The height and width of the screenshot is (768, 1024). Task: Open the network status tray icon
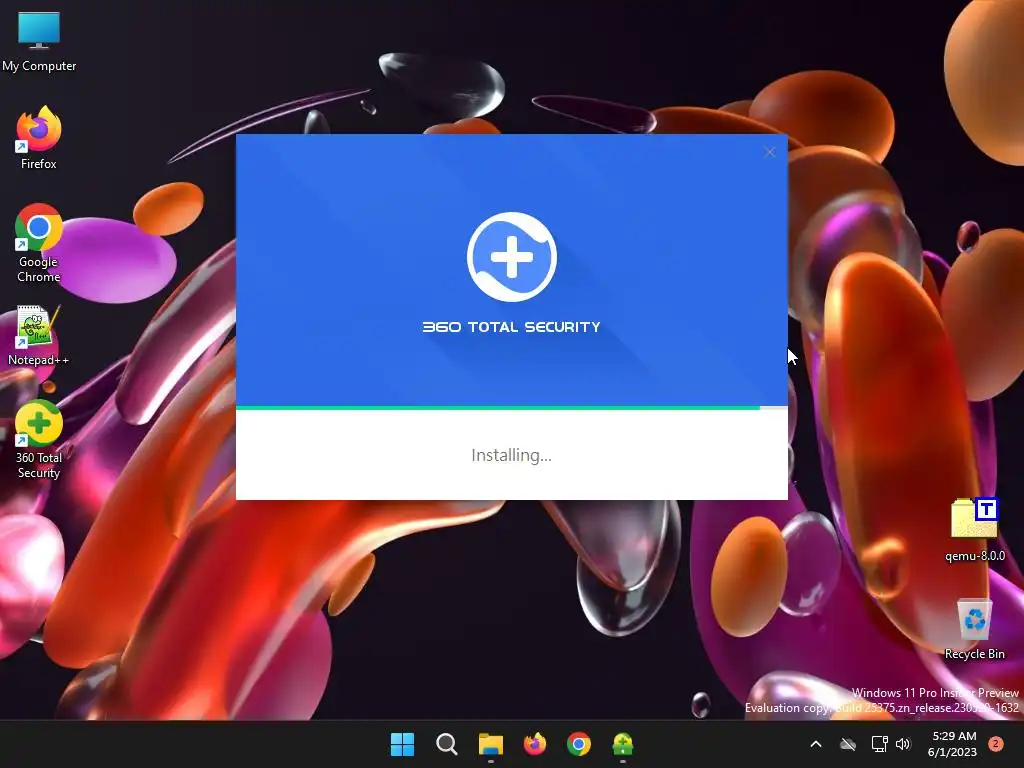click(x=880, y=744)
